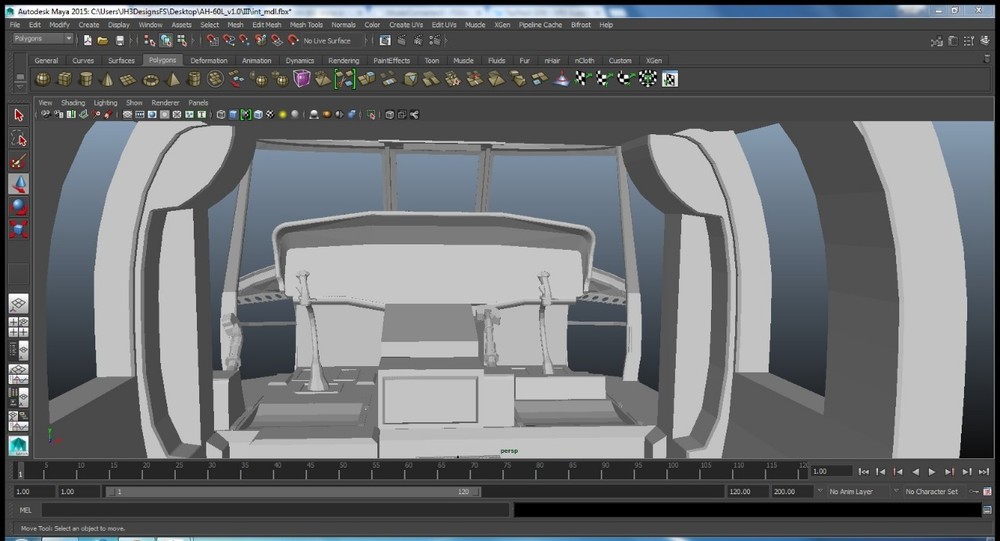Image resolution: width=1000 pixels, height=541 pixels.
Task: Select the Polygon Sphere shelf icon
Action: point(43,79)
